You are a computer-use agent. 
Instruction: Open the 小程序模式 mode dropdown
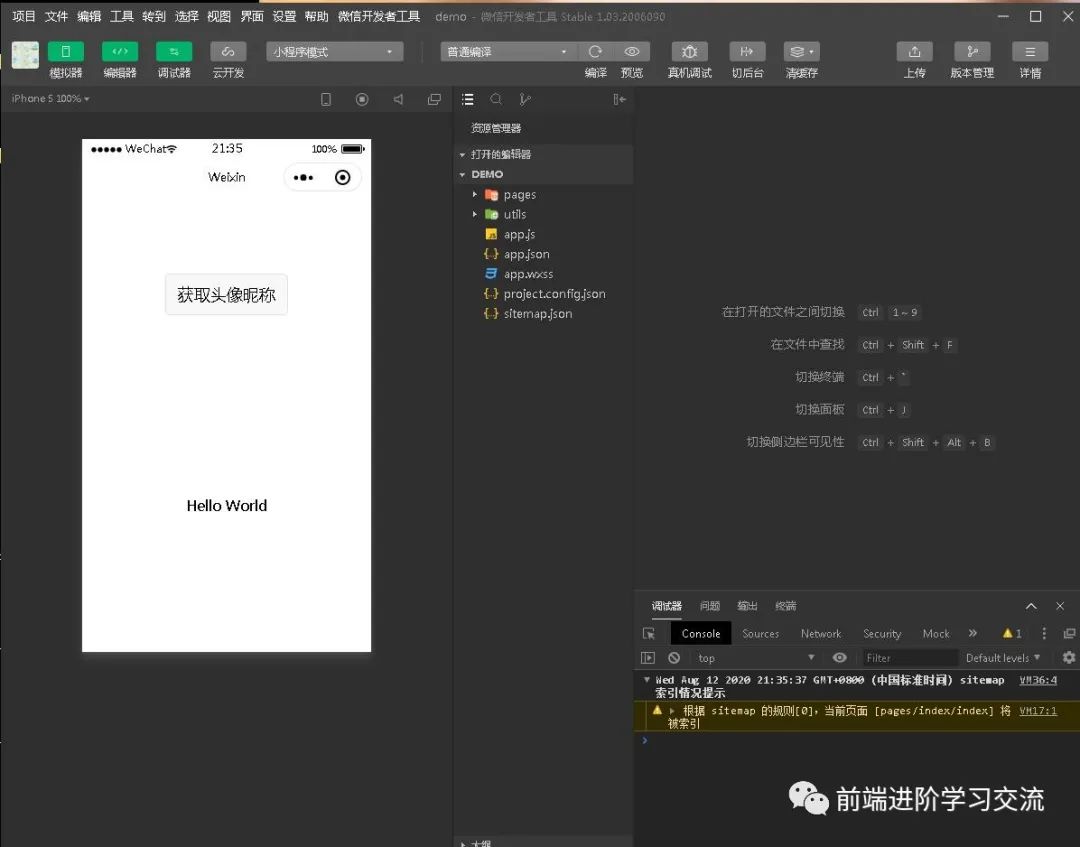335,52
